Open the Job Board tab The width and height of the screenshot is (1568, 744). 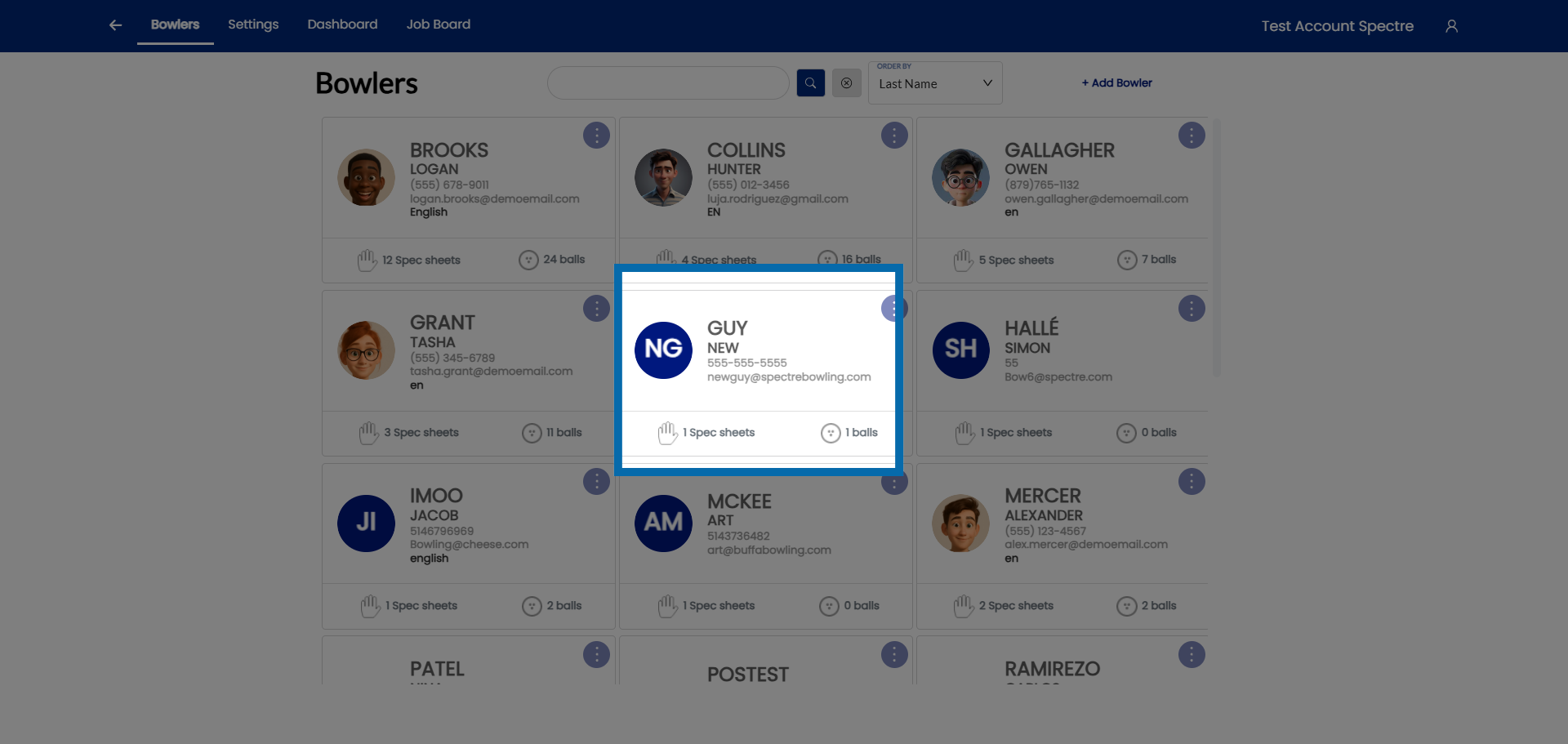(x=439, y=25)
